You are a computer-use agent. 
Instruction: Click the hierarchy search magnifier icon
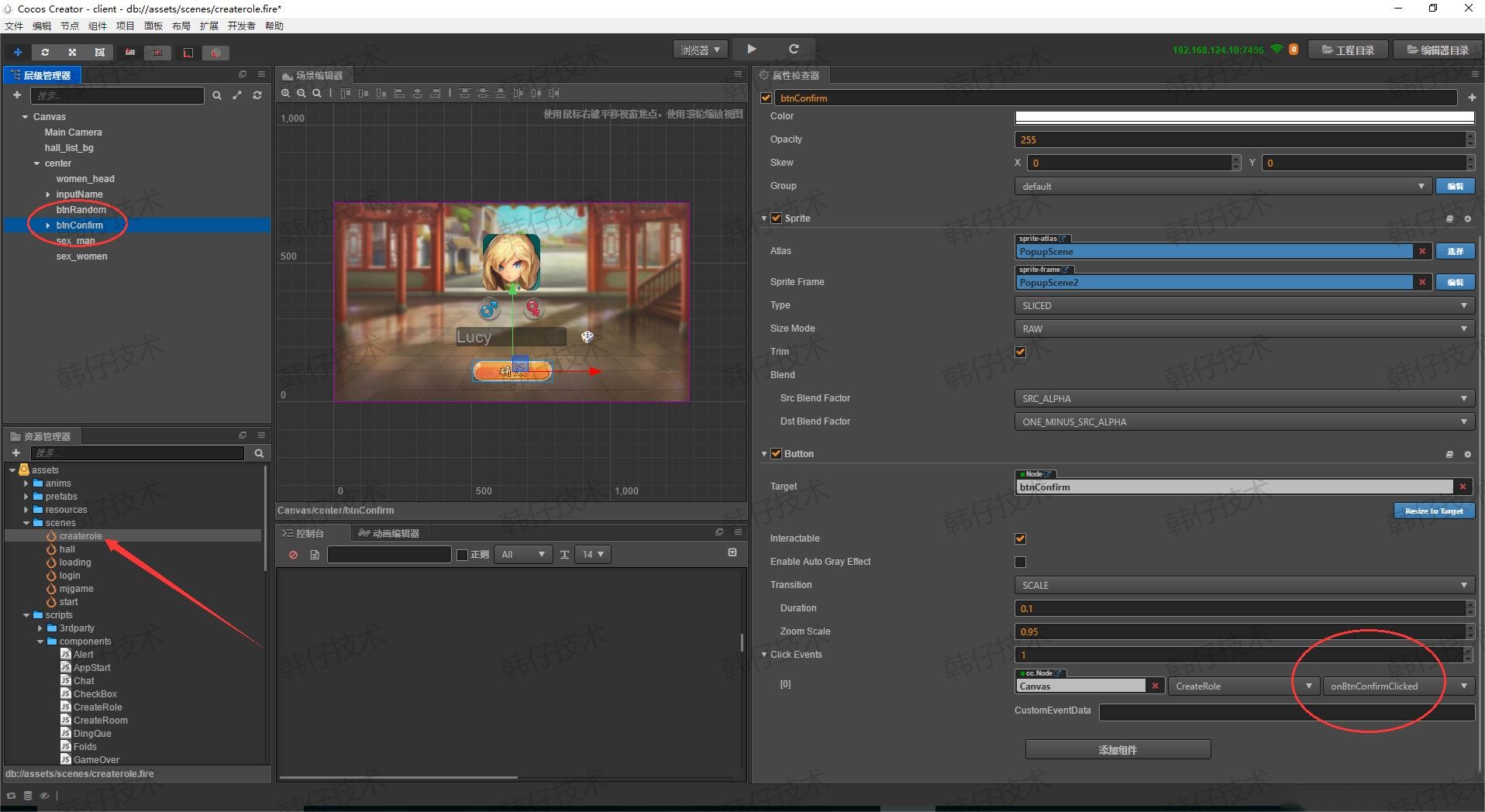click(217, 95)
